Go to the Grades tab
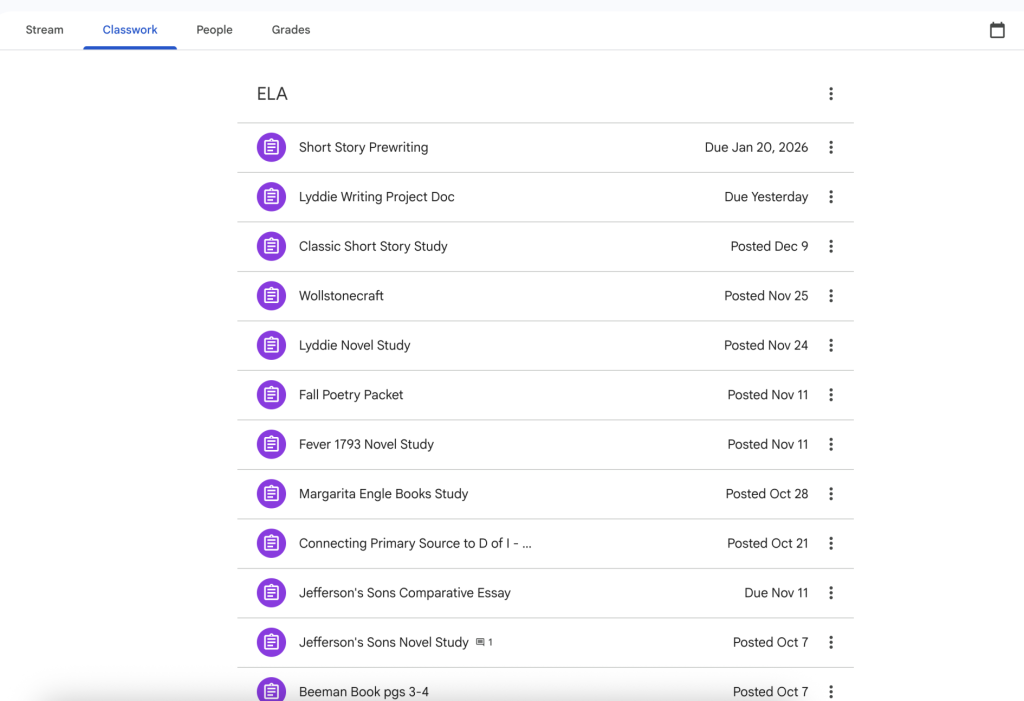Screen dimensions: 1024x701 tap(291, 30)
